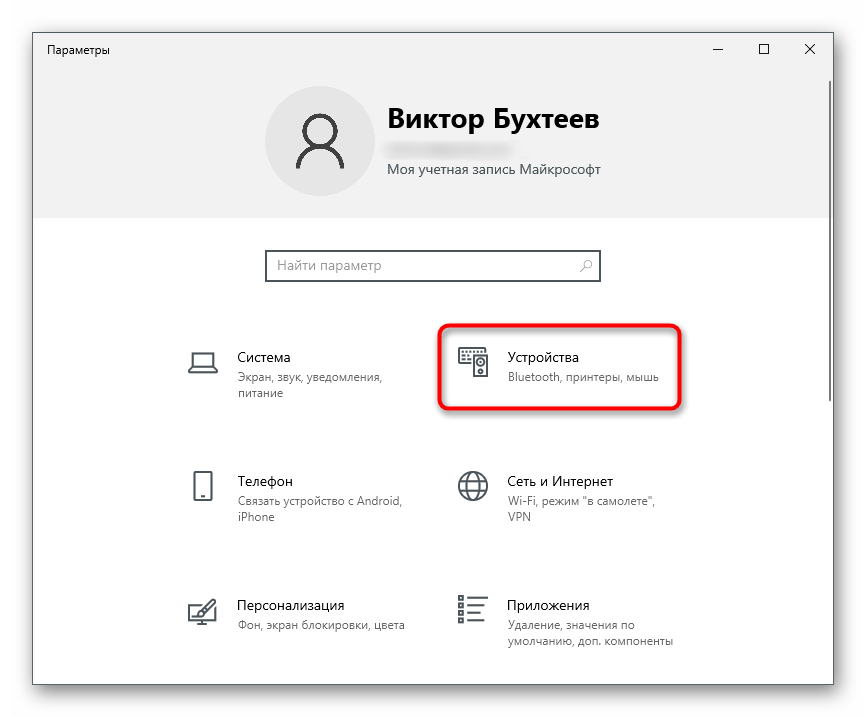Go to Сеть и Интернет settings label

(560, 481)
